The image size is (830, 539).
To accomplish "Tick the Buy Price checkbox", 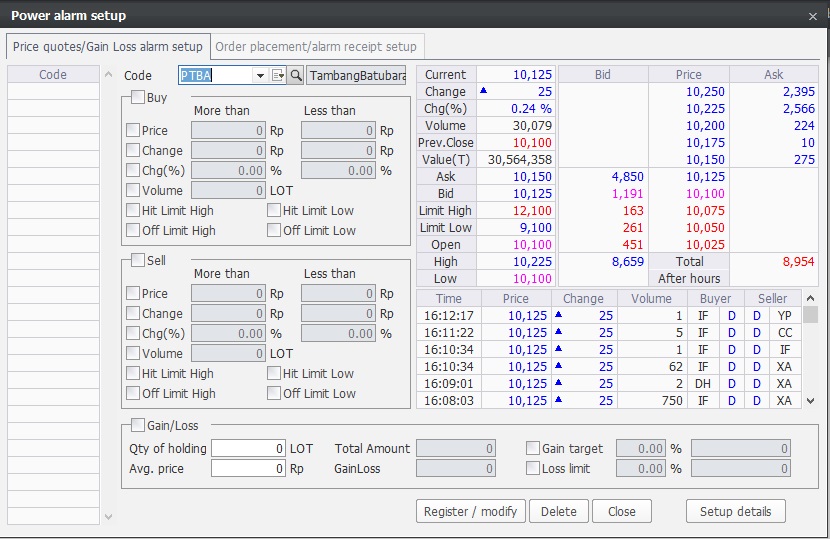I will point(133,130).
